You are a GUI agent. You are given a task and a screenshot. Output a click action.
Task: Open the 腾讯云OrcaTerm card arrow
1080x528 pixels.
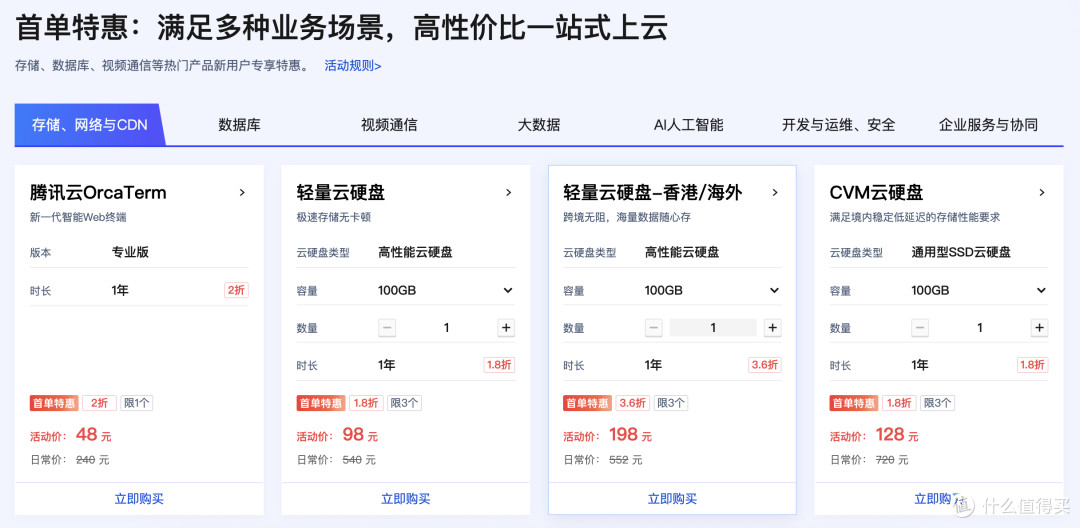pyautogui.click(x=242, y=193)
